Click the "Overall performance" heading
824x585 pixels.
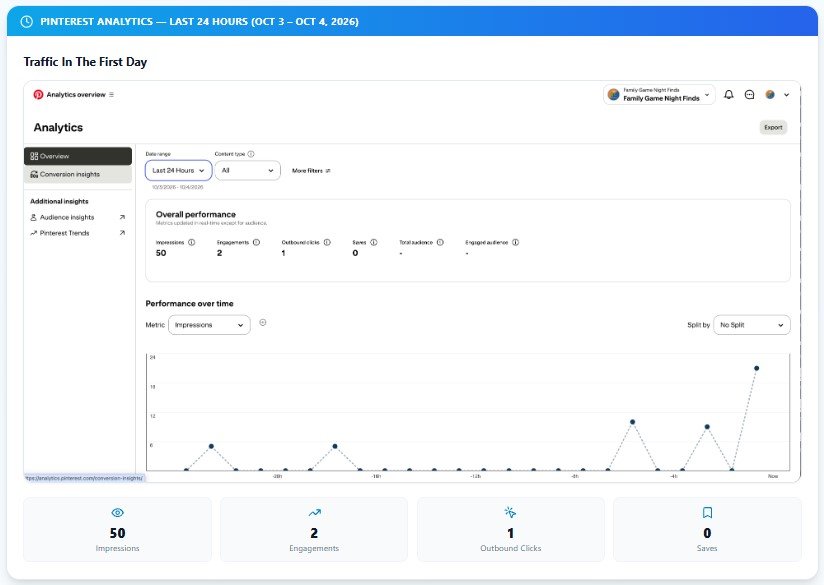tap(195, 214)
